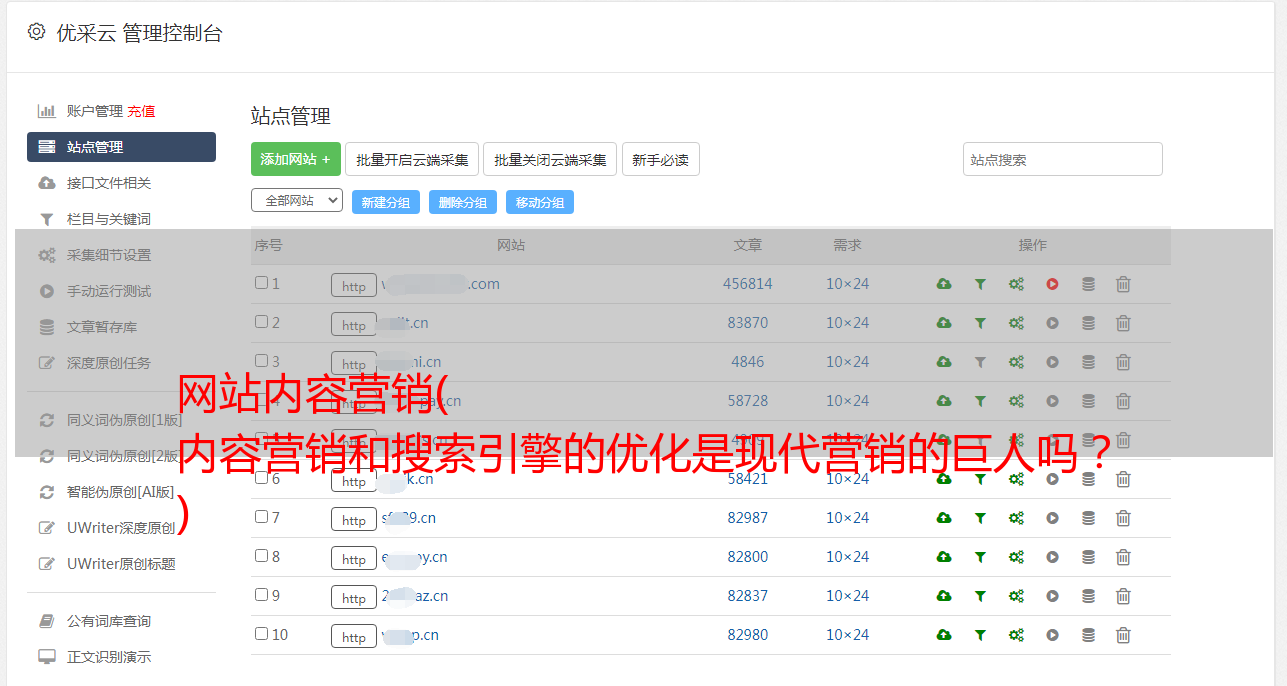
Task: Open gears settings icon in row 82987
Action: point(1016,518)
